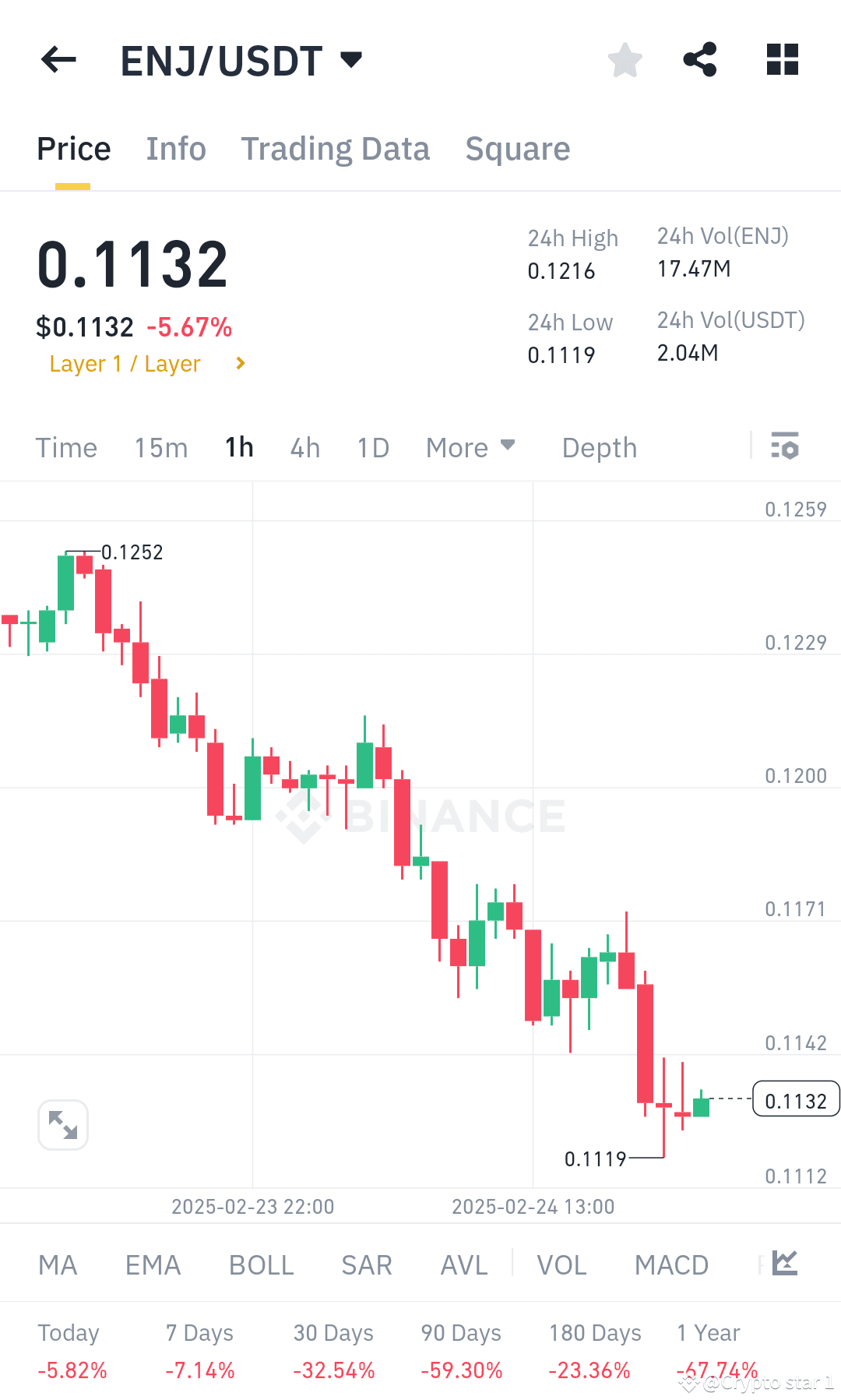The height and width of the screenshot is (1400, 841).
Task: Enable the VOL indicator
Action: point(561,1264)
